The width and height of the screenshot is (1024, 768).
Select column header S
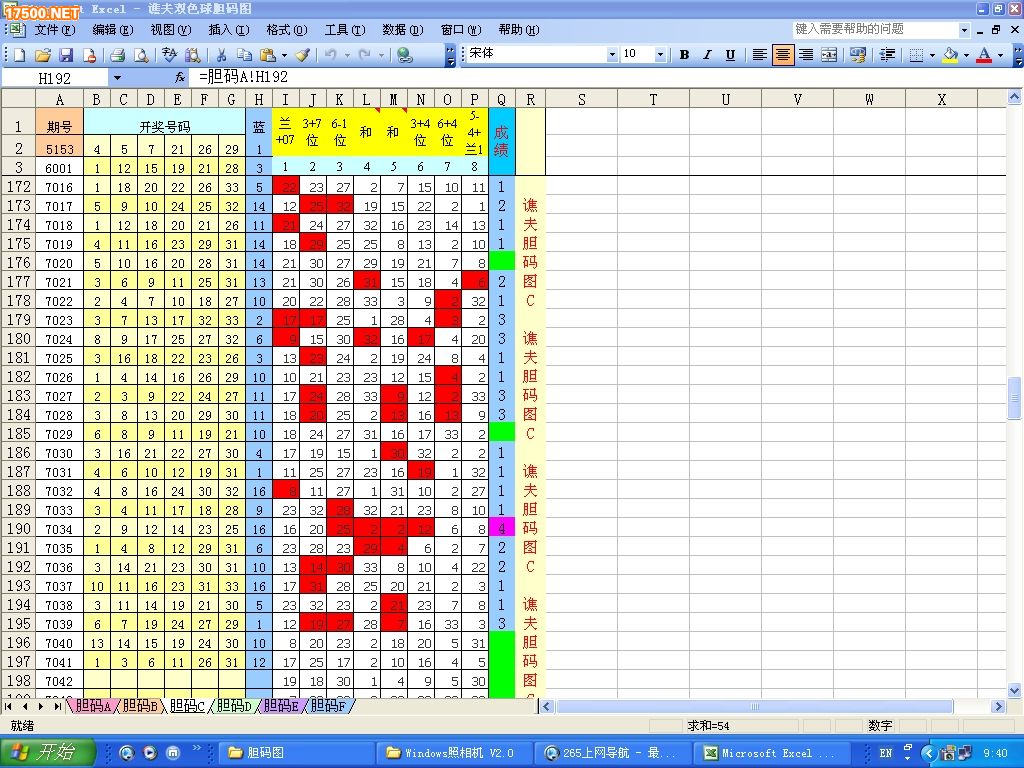point(581,99)
